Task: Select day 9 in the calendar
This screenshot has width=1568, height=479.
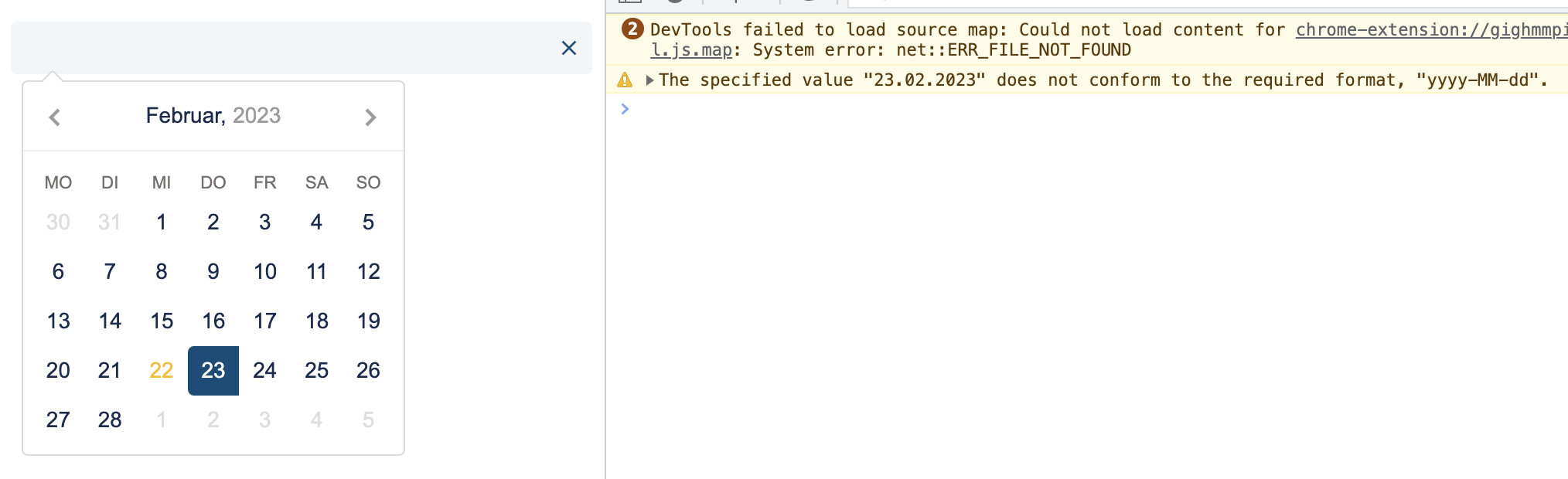Action: (213, 272)
